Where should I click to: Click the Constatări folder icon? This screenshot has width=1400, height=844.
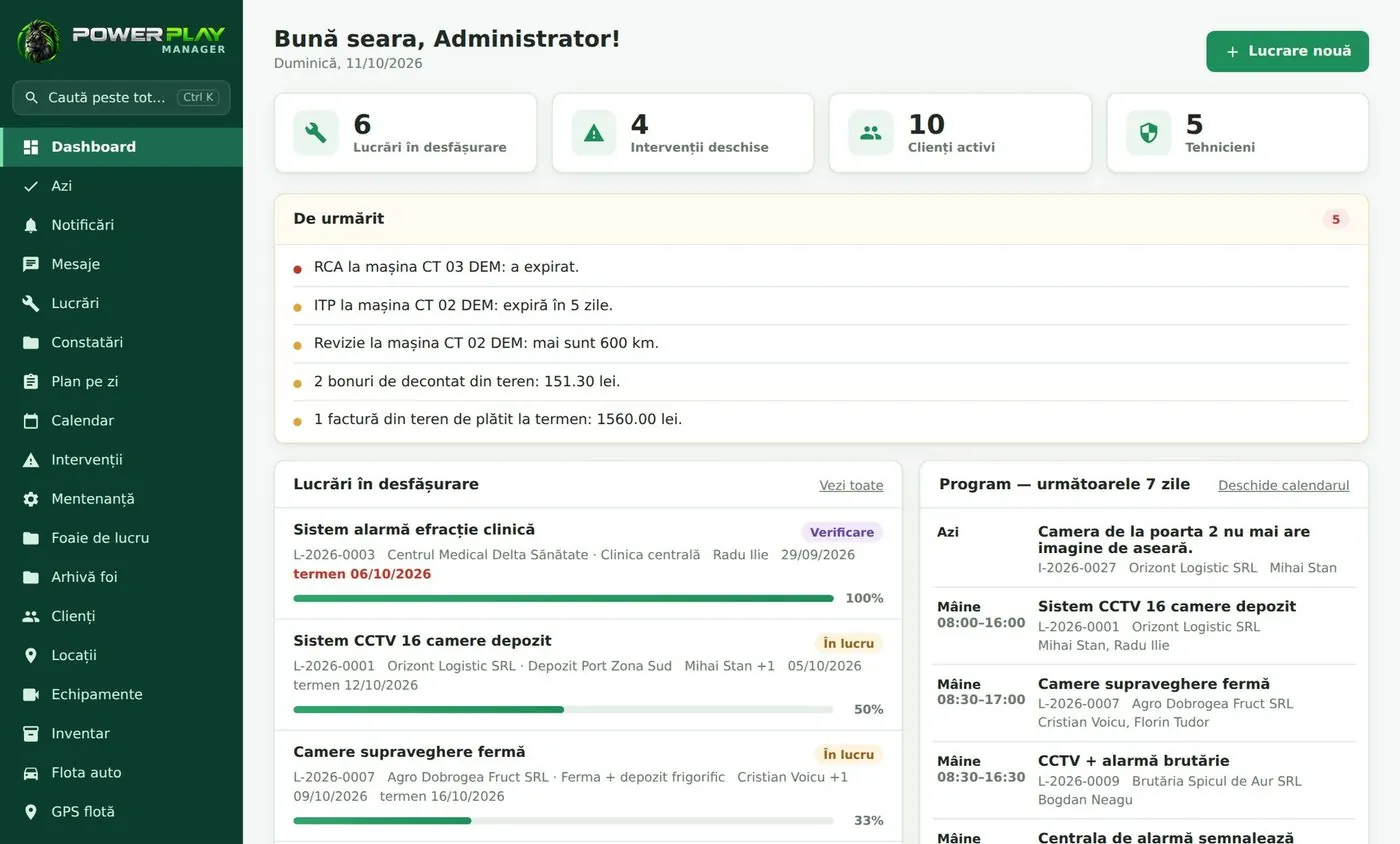tap(31, 342)
